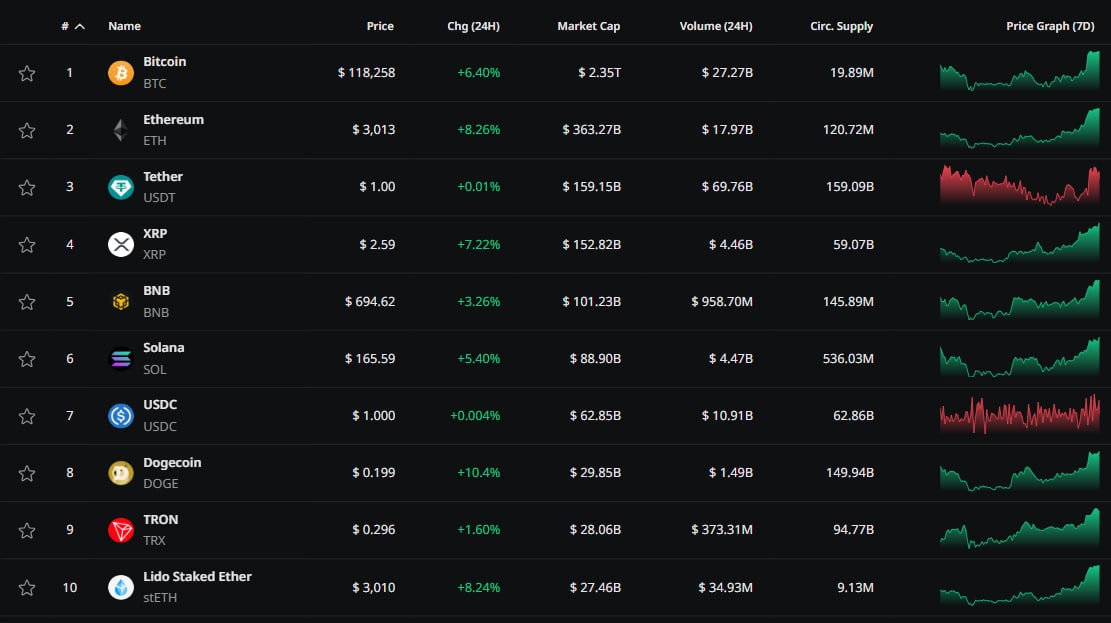The width and height of the screenshot is (1111, 623).
Task: Sort by Volume (24H) column header
Action: [716, 26]
